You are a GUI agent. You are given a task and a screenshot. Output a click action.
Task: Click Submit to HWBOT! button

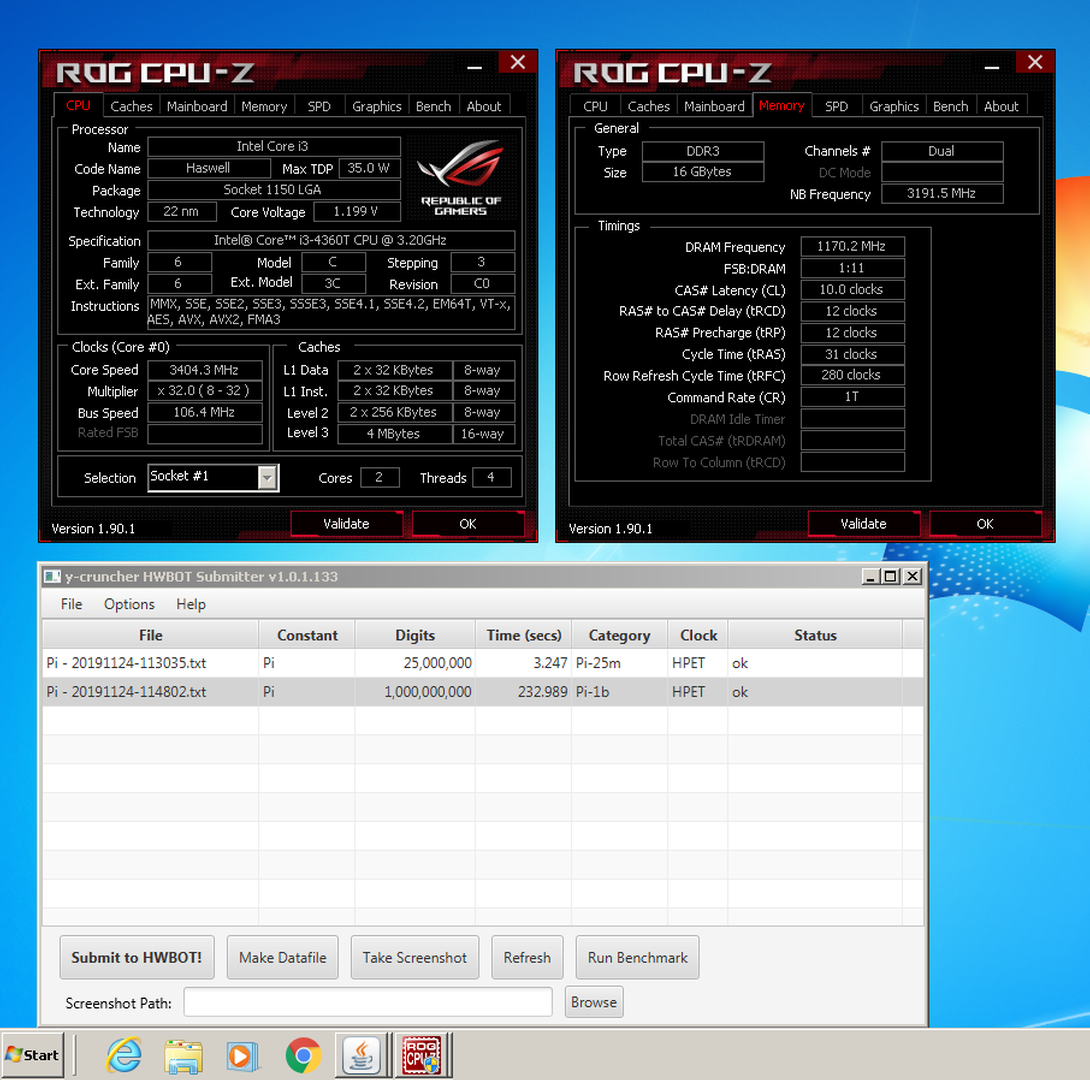[137, 958]
